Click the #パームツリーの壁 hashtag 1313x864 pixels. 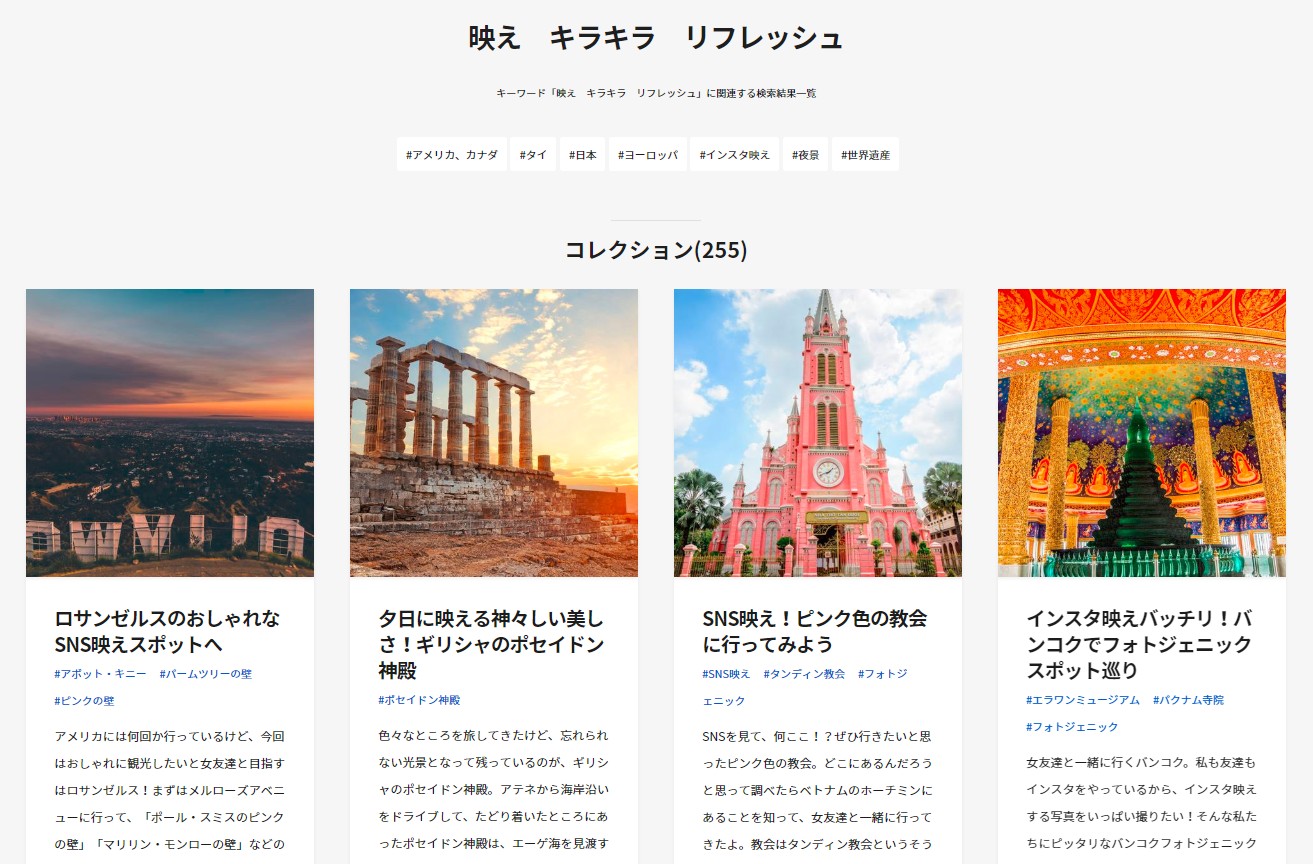205,674
